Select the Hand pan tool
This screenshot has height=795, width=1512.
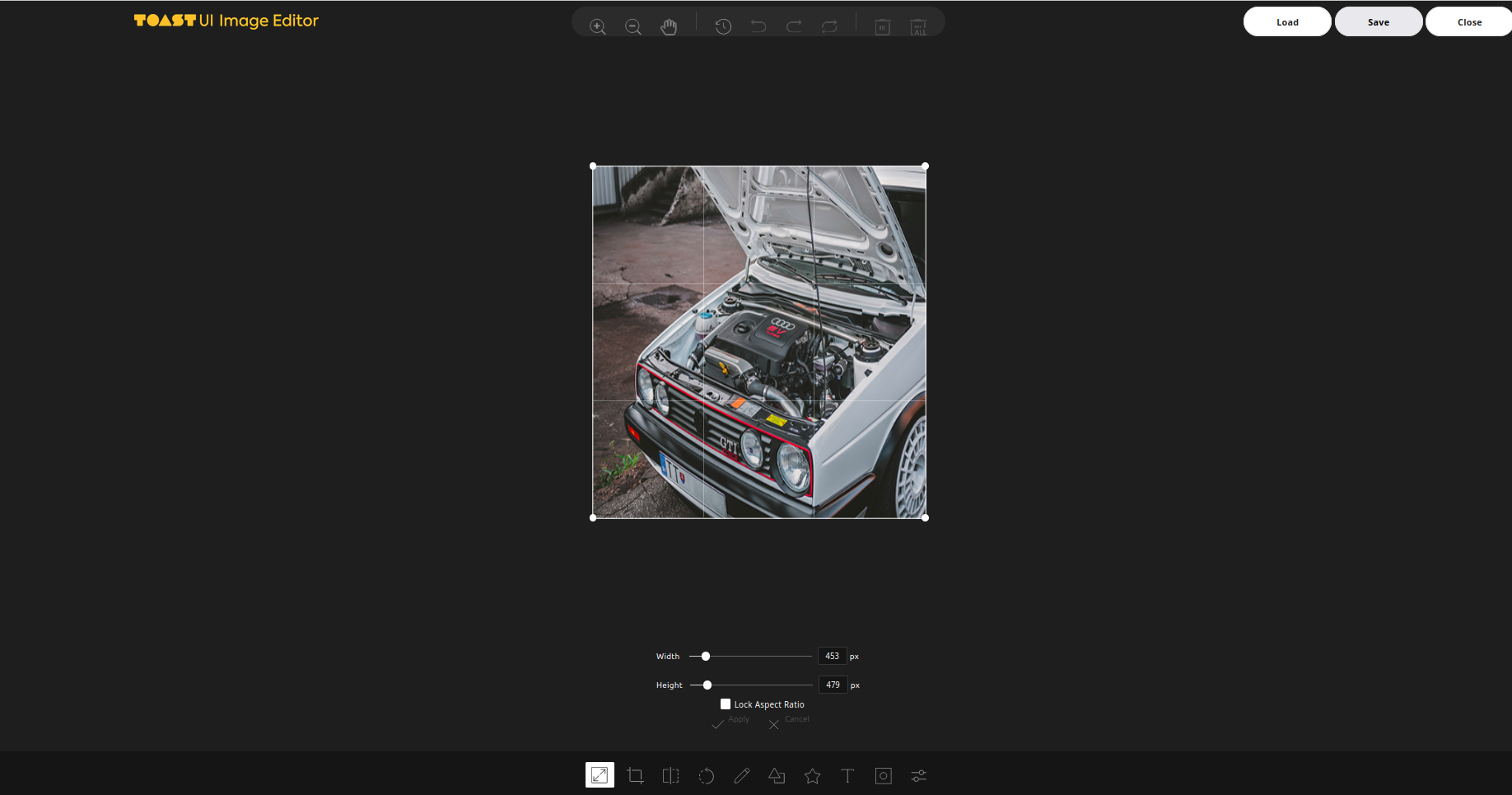click(x=669, y=26)
